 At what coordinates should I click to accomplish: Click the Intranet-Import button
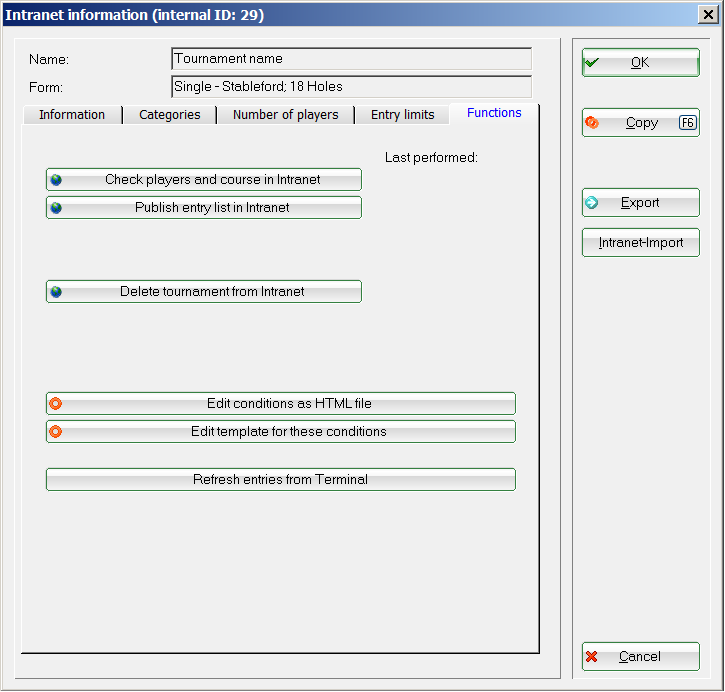640,243
